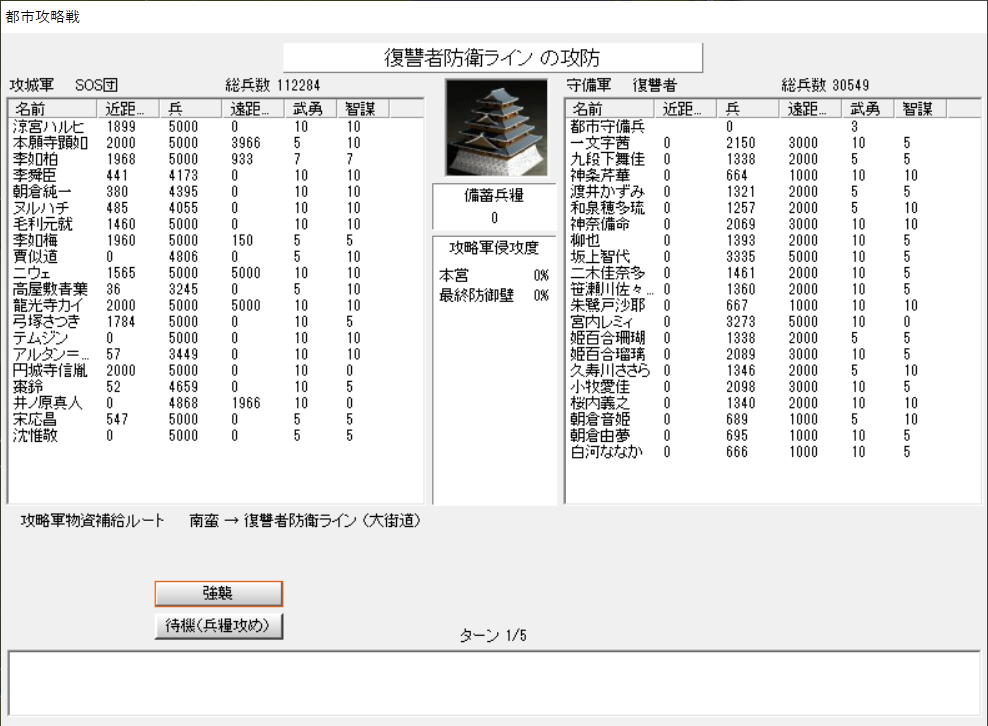This screenshot has width=988, height=726.
Task: Click the empty message log box at bottom
Action: click(493, 682)
